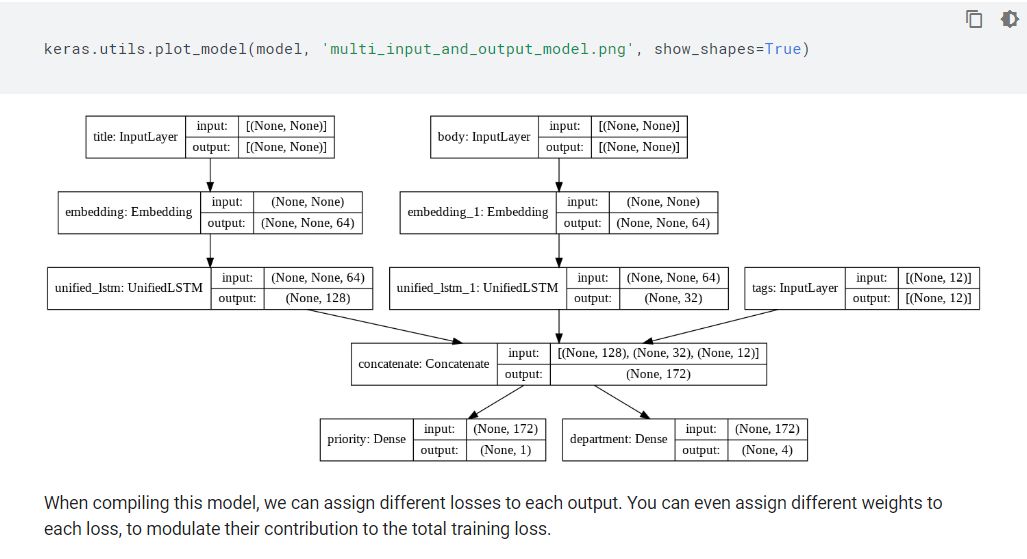Select the 'embedding: Embedding' layer box
Image resolution: width=1027 pixels, height=559 pixels.
[129, 212]
